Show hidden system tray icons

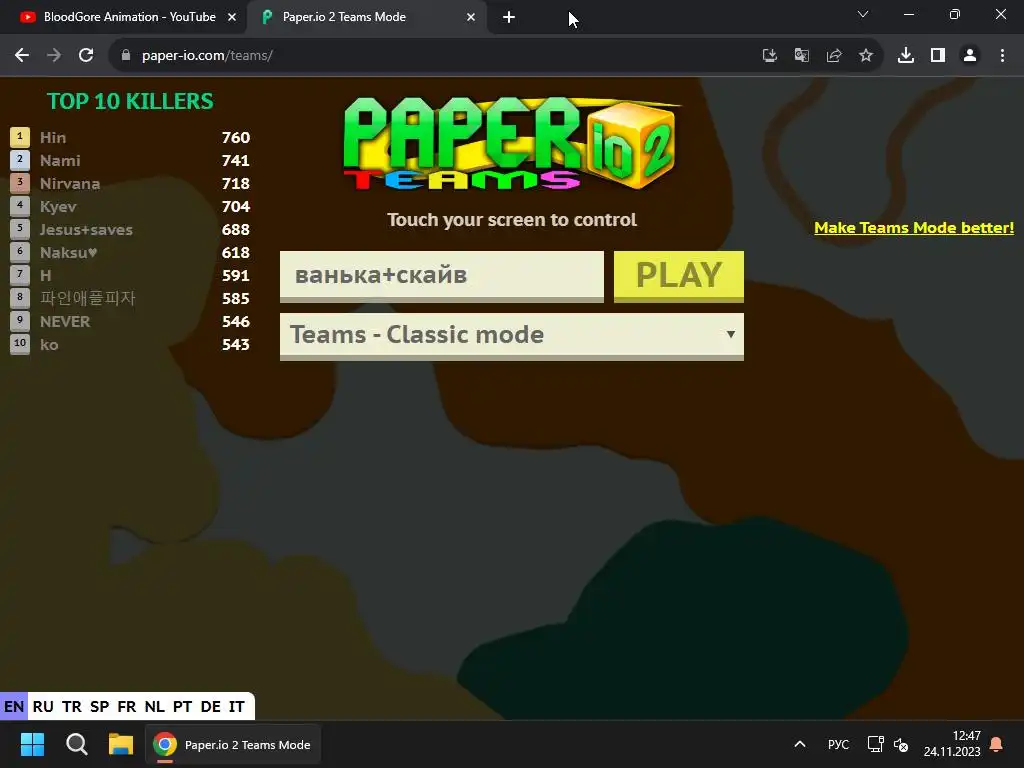[800, 744]
